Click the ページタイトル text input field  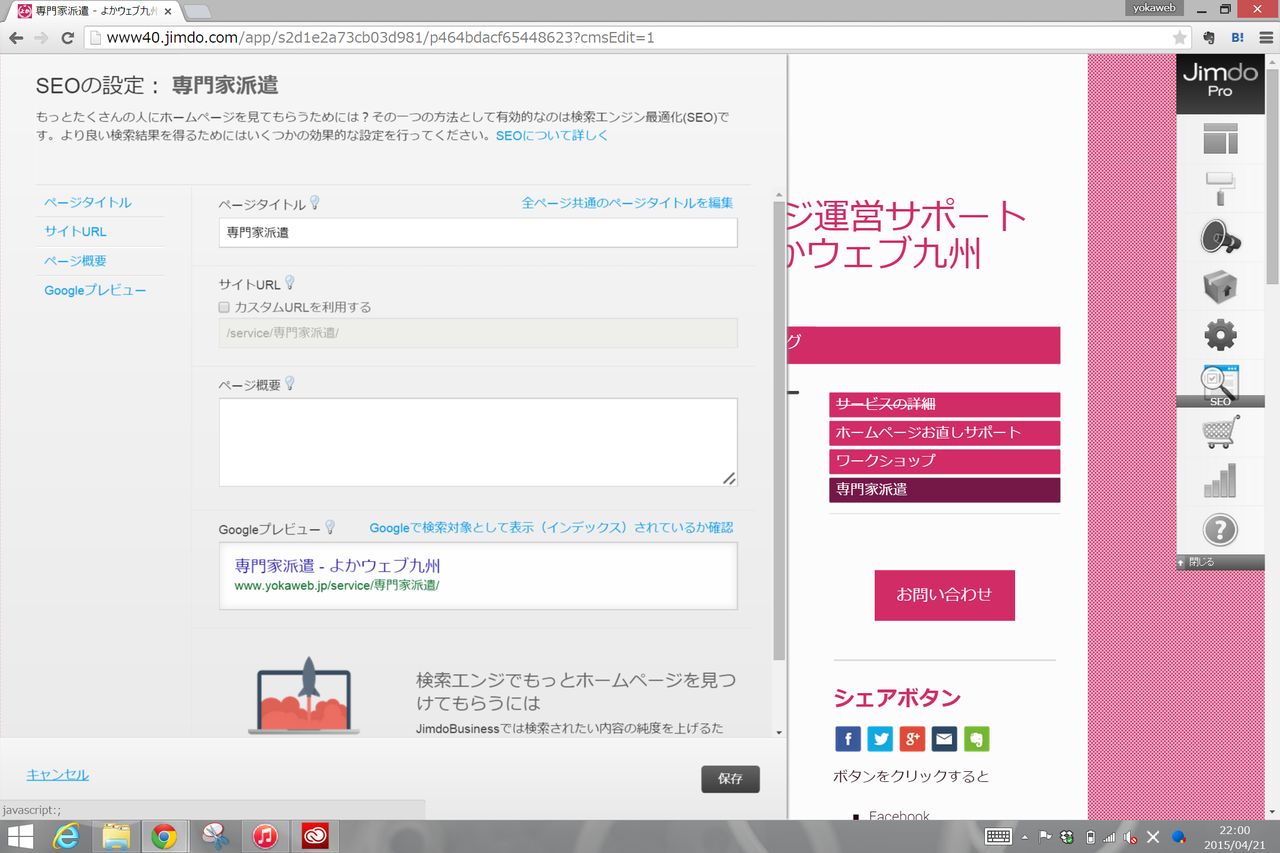click(x=478, y=232)
